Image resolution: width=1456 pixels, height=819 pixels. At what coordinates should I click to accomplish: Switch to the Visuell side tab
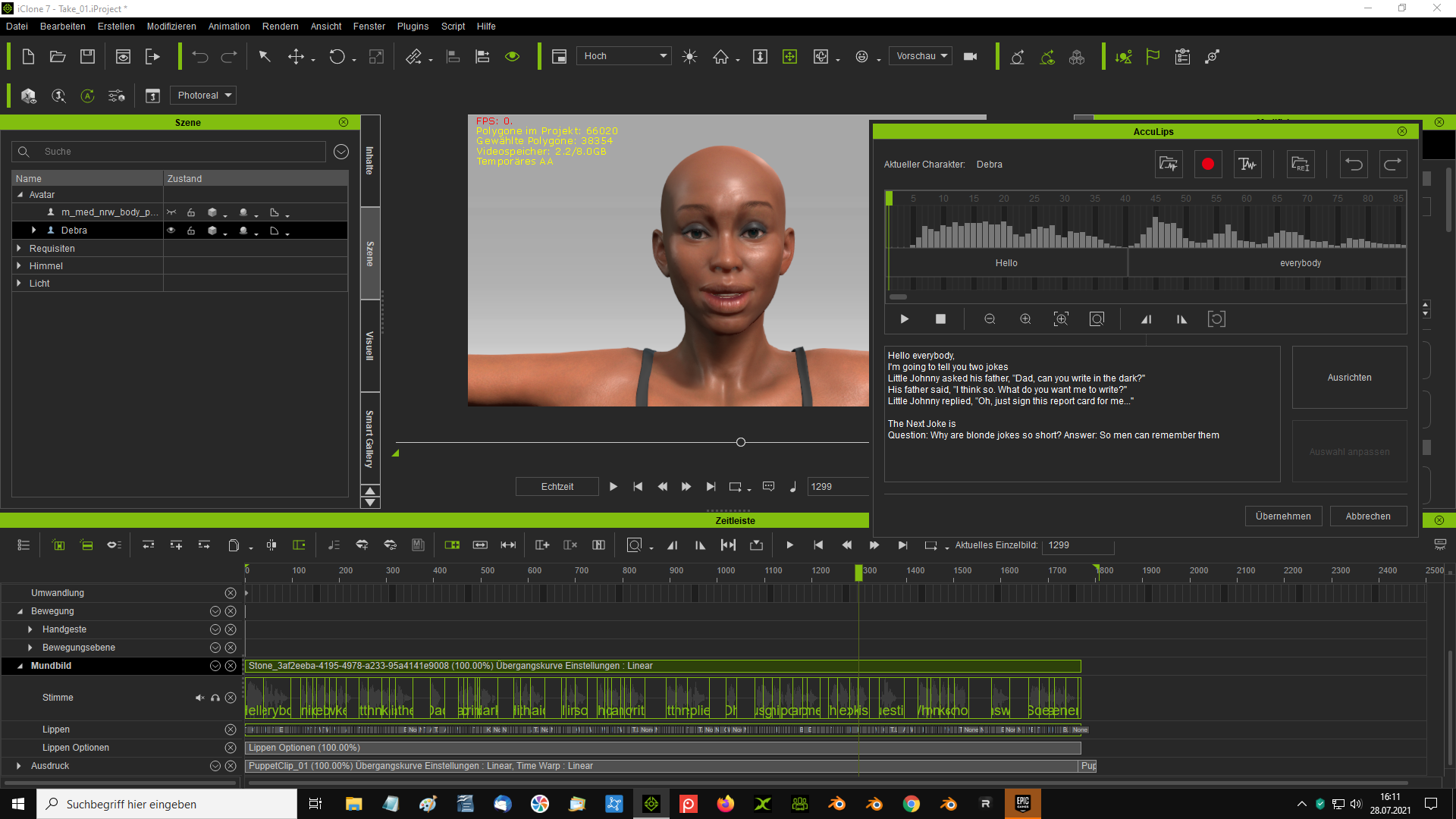tap(370, 346)
